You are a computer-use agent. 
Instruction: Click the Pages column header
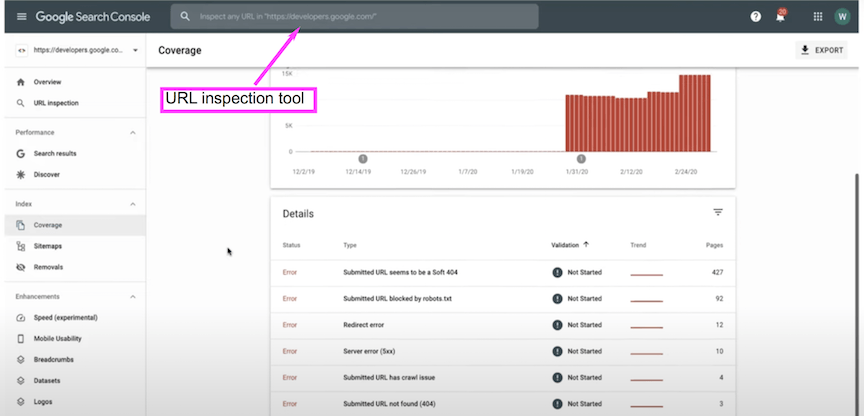[x=715, y=245]
